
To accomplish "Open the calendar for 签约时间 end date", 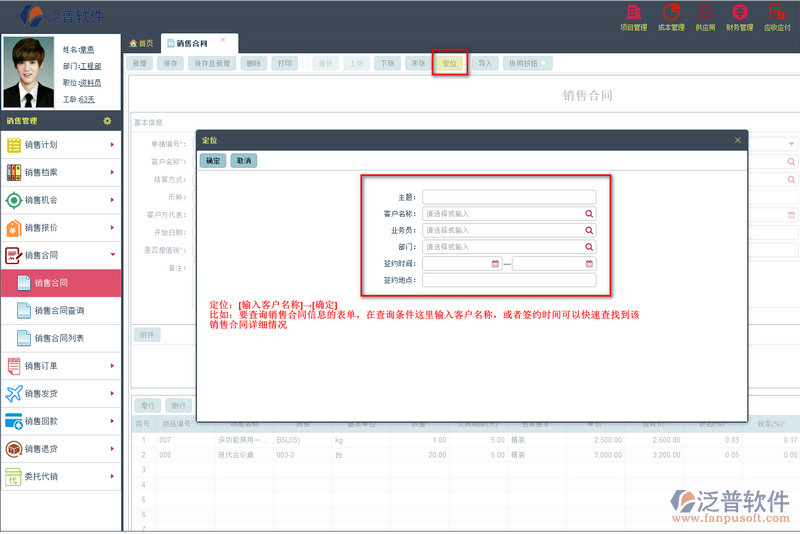I will click(x=589, y=264).
